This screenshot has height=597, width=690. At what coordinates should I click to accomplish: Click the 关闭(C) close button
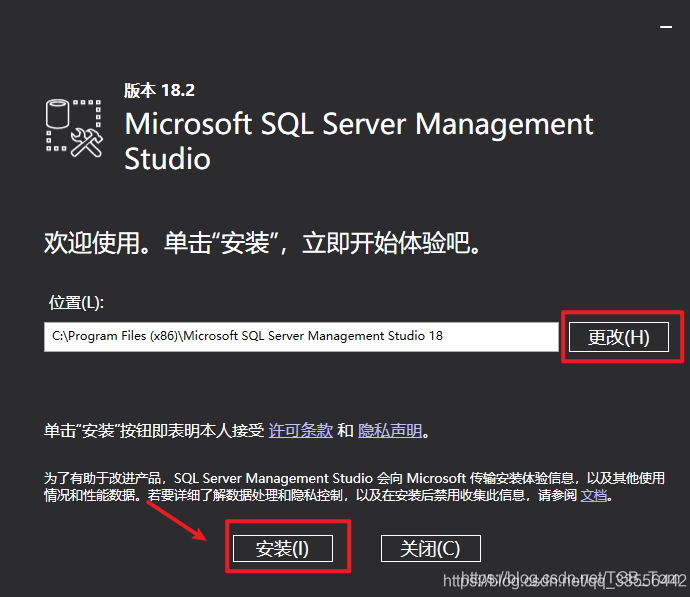430,548
